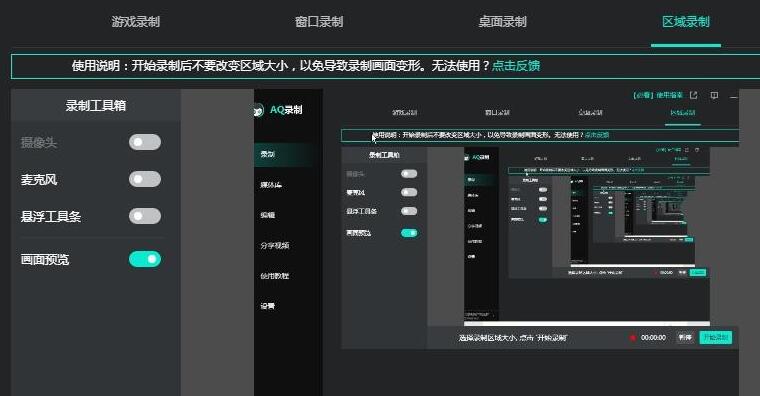
Task: Select 录制 in the preview sidebar
Action: [268, 154]
